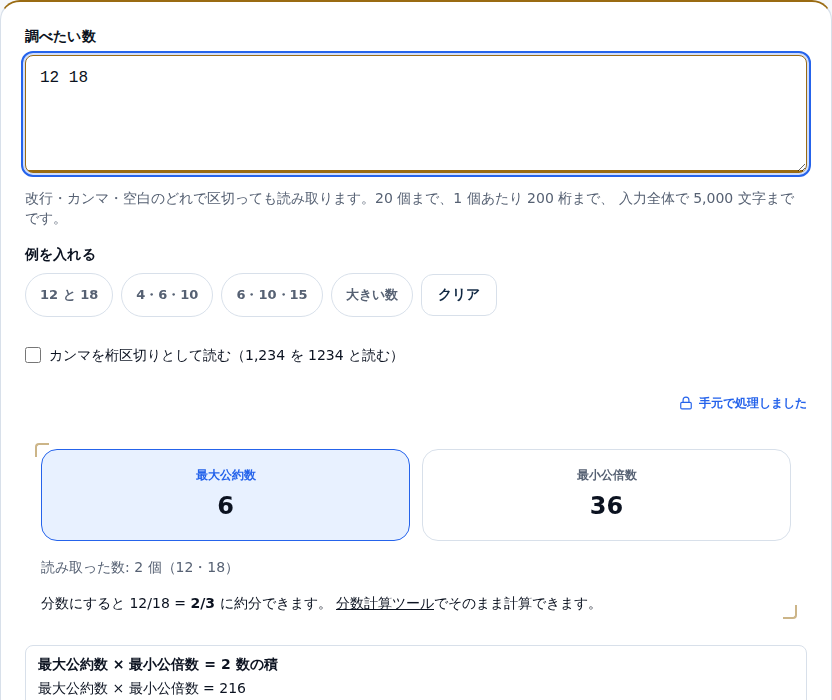This screenshot has width=832, height=700.
Task: Select the 最小公倍数 result card
Action: [606, 495]
